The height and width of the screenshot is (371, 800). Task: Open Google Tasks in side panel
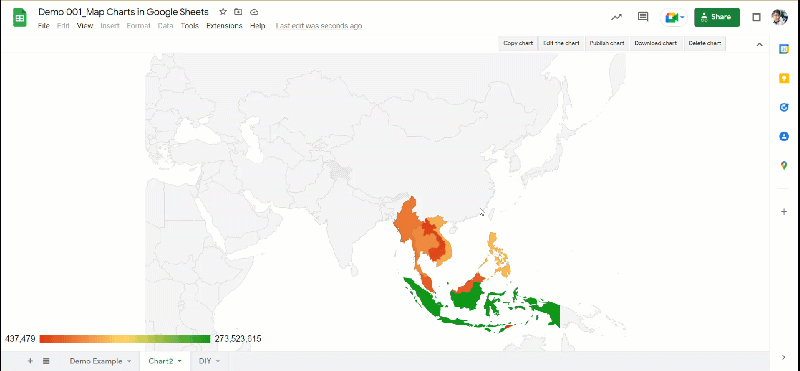[784, 107]
